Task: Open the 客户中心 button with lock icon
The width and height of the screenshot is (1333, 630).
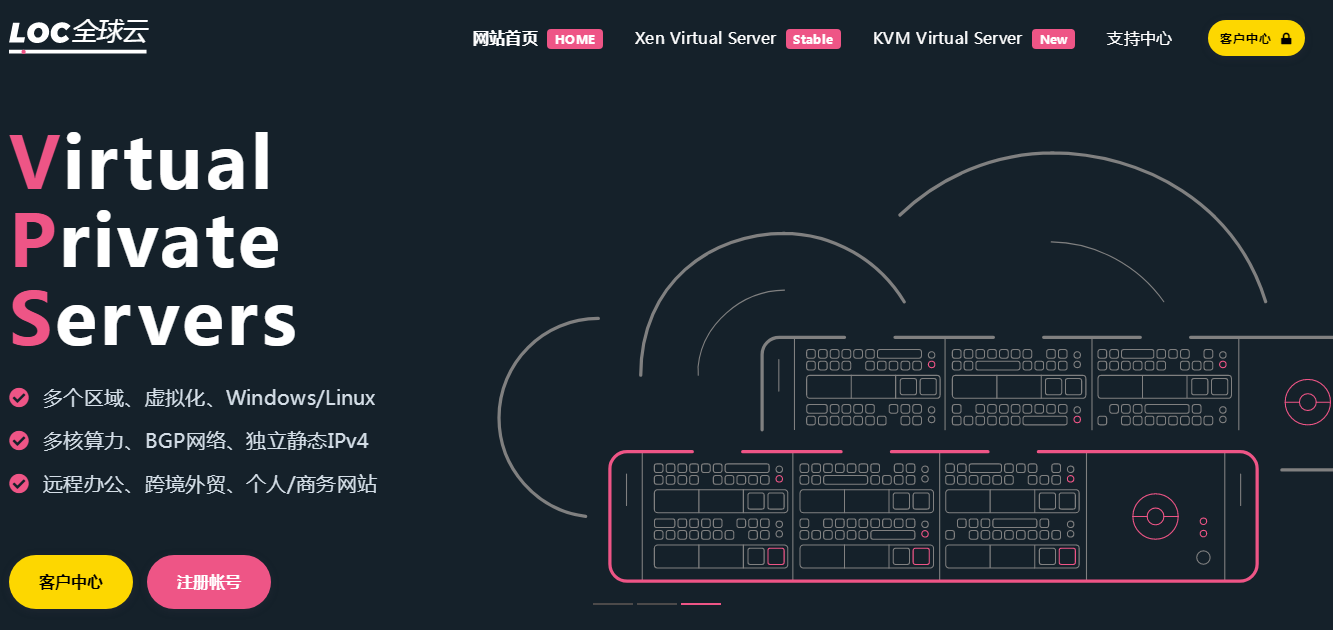Action: pos(1256,38)
